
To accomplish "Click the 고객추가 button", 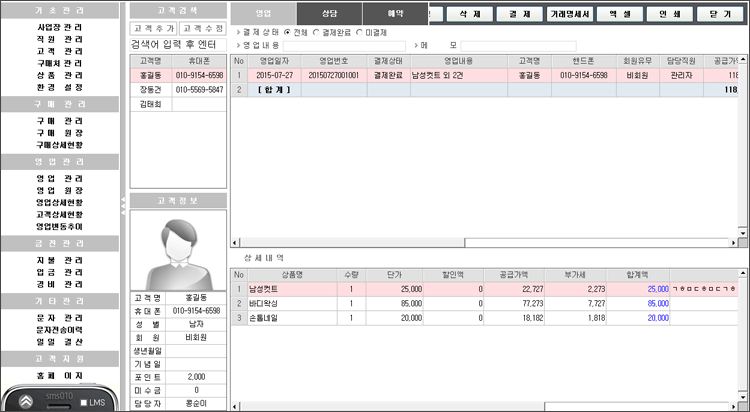I will click(154, 28).
